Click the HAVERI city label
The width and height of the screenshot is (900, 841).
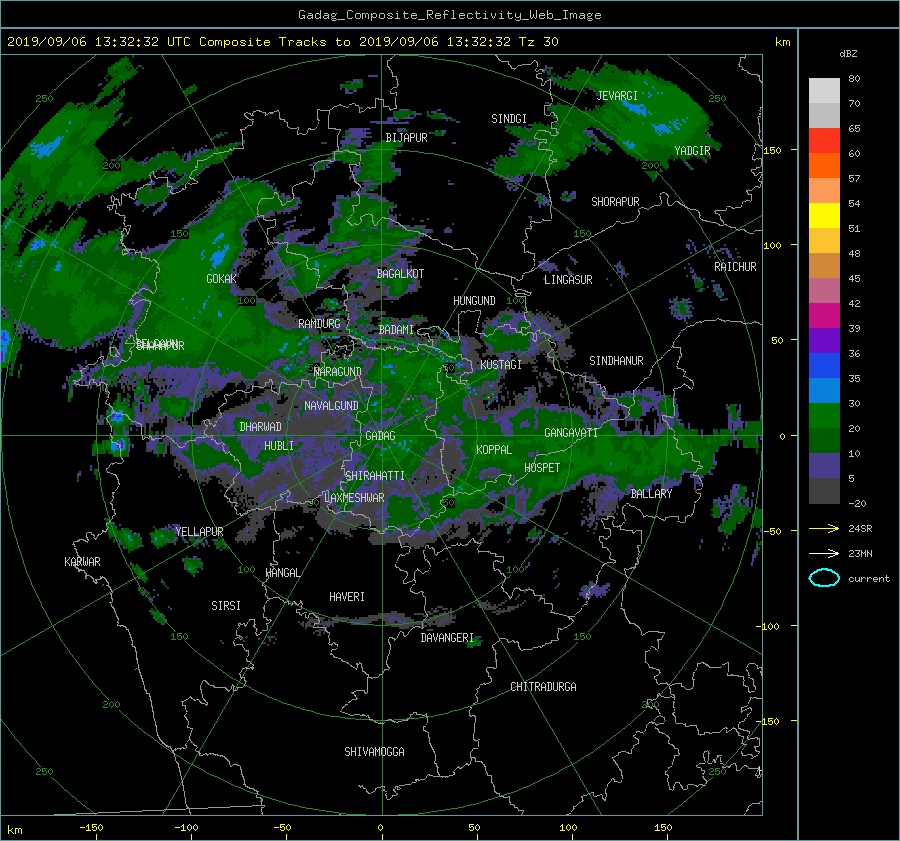347,597
